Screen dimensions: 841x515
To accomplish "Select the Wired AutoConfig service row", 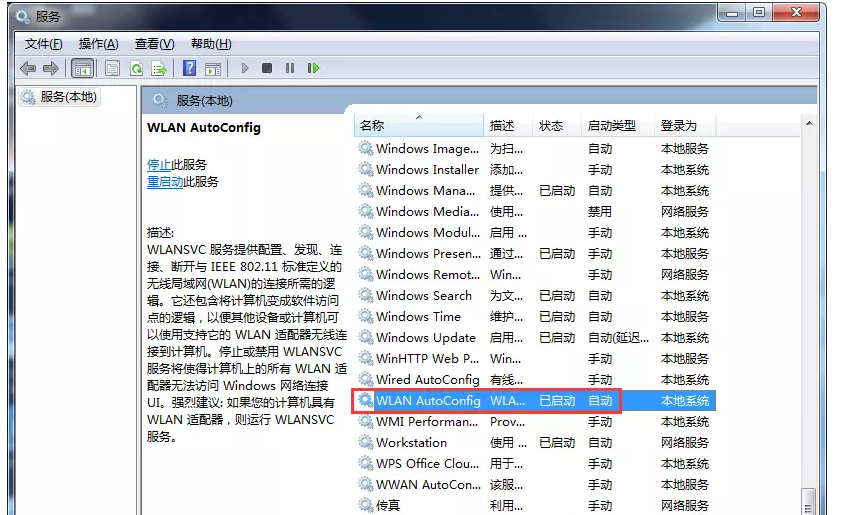I will (x=534, y=379).
